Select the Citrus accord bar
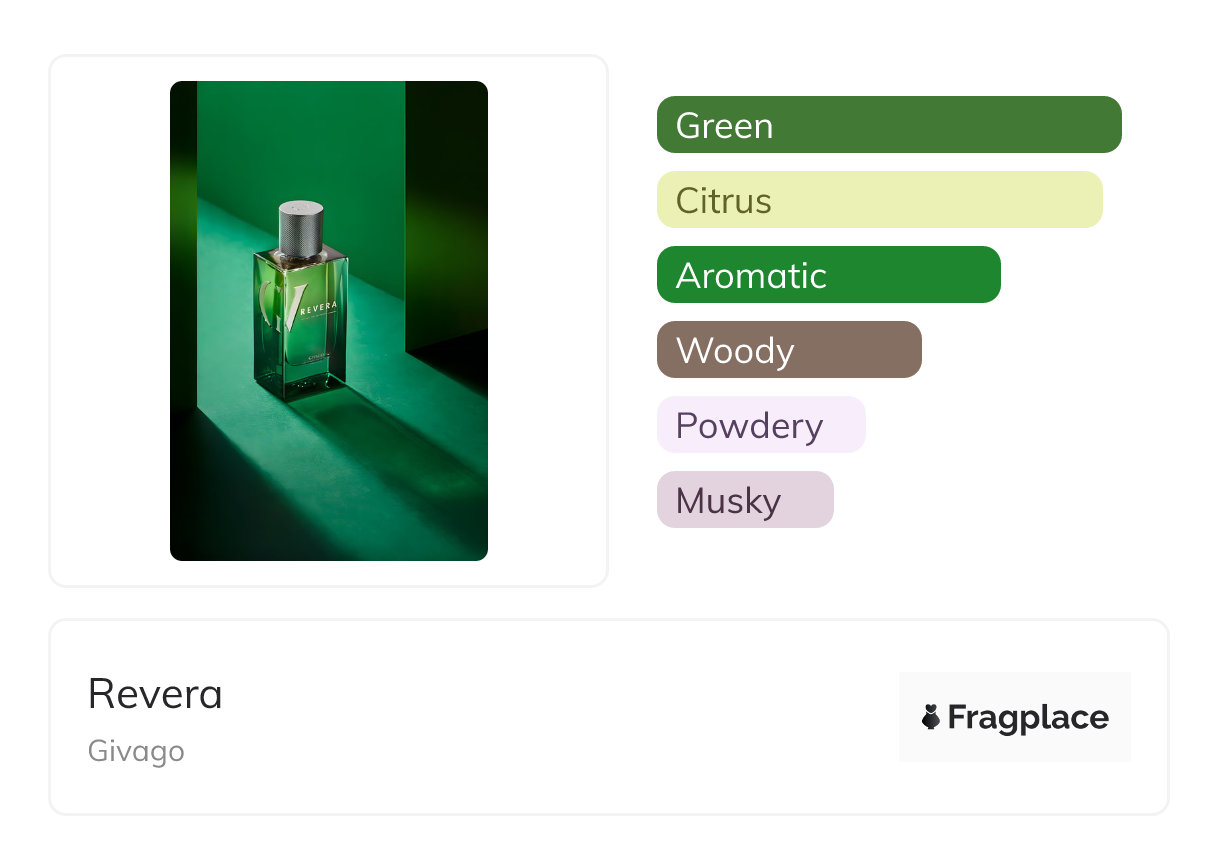The width and height of the screenshot is (1218, 864). pyautogui.click(x=879, y=200)
